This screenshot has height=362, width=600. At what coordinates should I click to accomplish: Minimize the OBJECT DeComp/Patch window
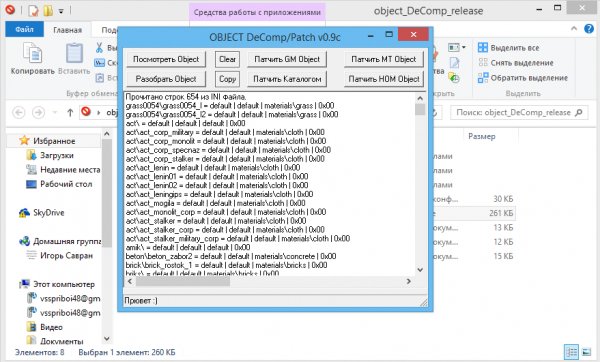(x=370, y=36)
